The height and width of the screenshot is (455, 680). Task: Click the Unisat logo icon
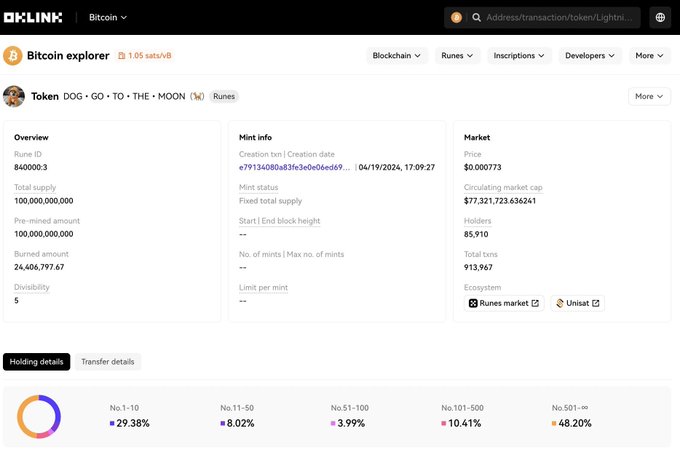[x=560, y=303]
